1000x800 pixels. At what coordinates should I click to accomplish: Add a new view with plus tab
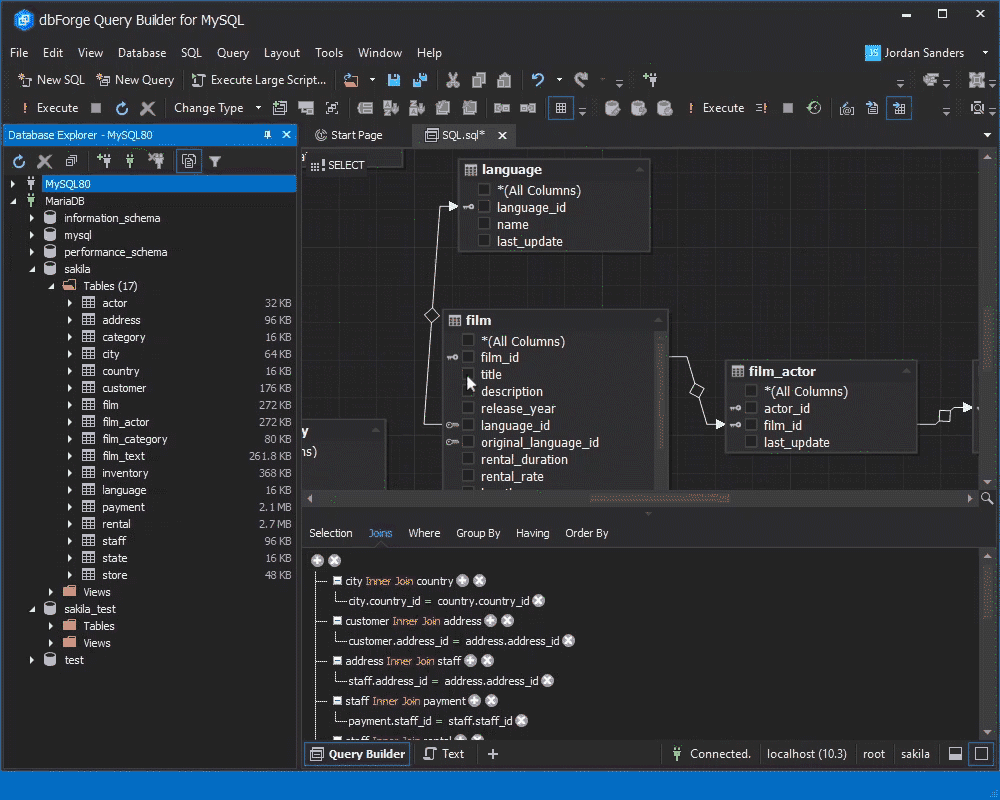point(492,754)
